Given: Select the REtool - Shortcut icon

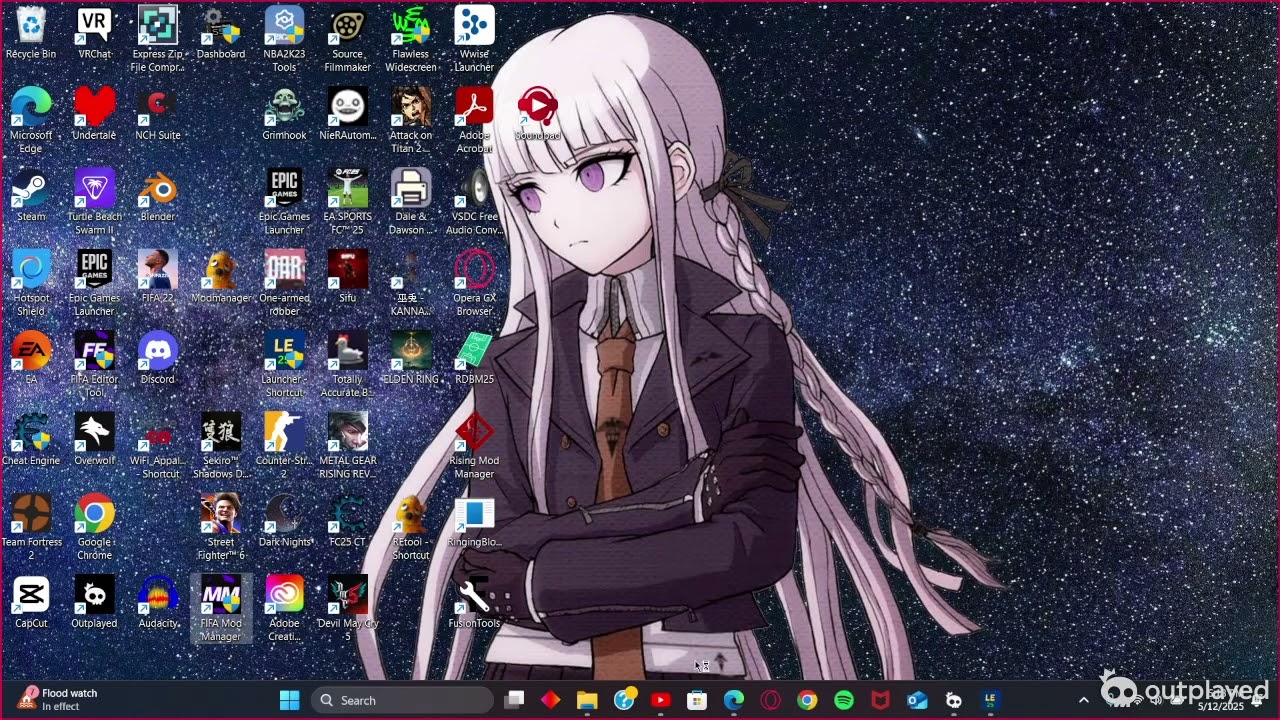Looking at the screenshot, I should [411, 526].
